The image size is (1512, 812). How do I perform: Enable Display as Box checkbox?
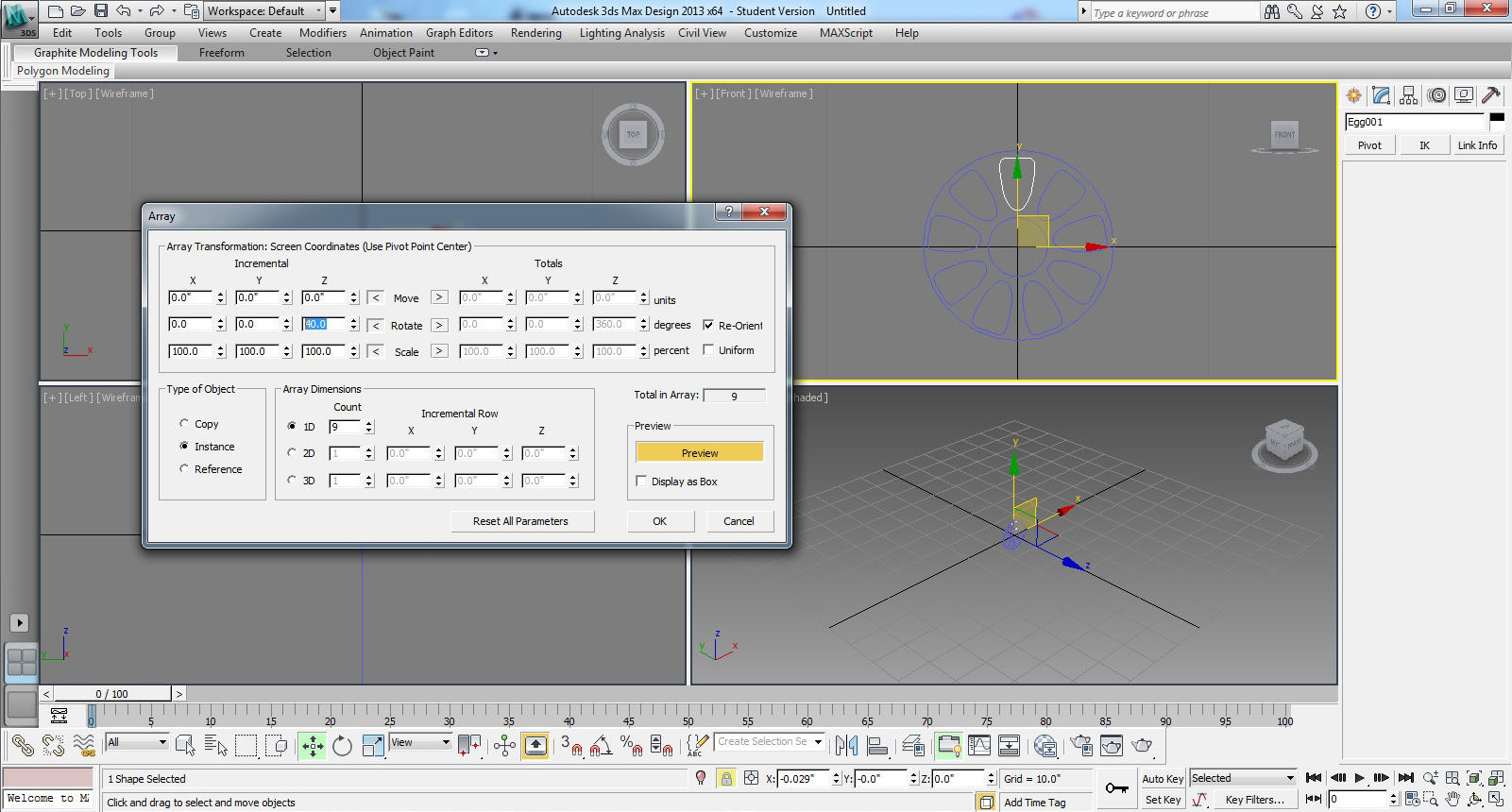642,482
